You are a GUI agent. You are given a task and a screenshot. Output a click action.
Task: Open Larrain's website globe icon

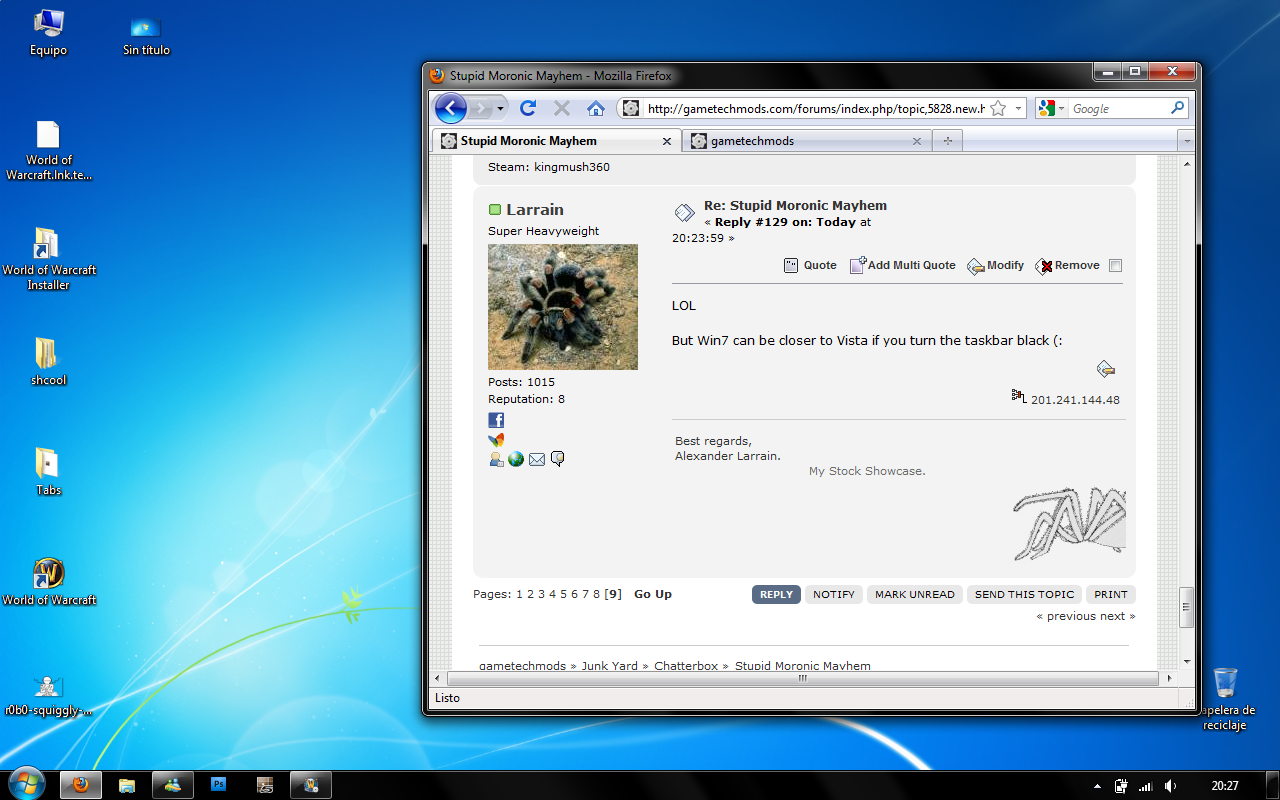(x=516, y=459)
